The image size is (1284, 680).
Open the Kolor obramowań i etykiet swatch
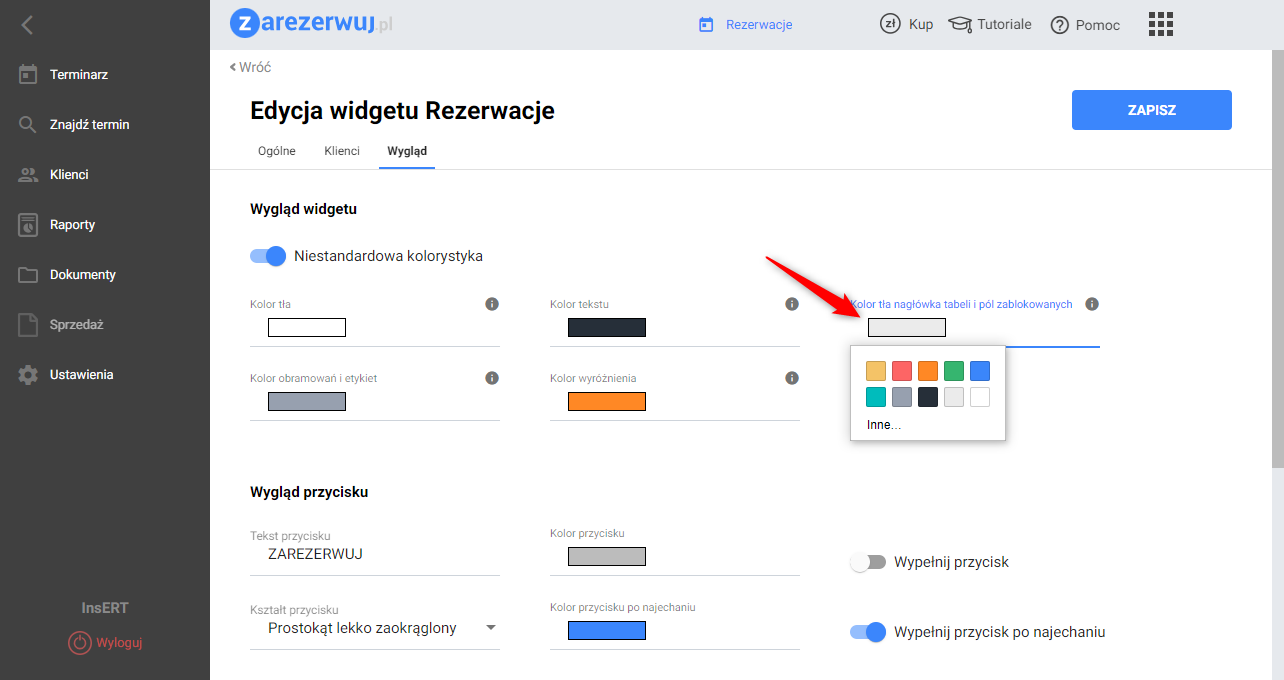coord(307,401)
